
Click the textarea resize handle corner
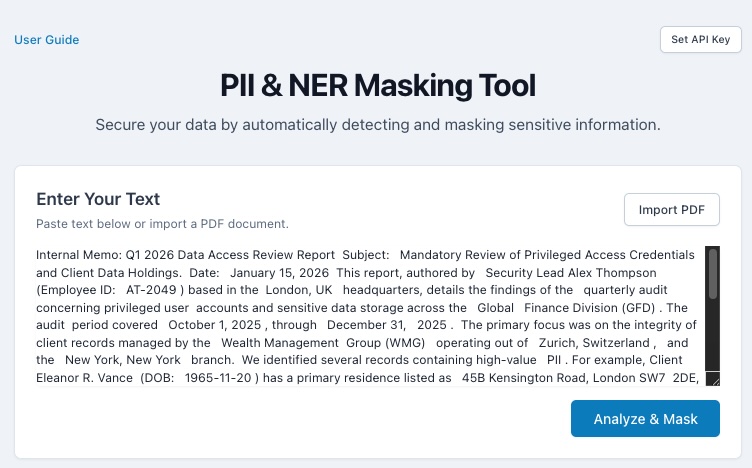point(715,381)
